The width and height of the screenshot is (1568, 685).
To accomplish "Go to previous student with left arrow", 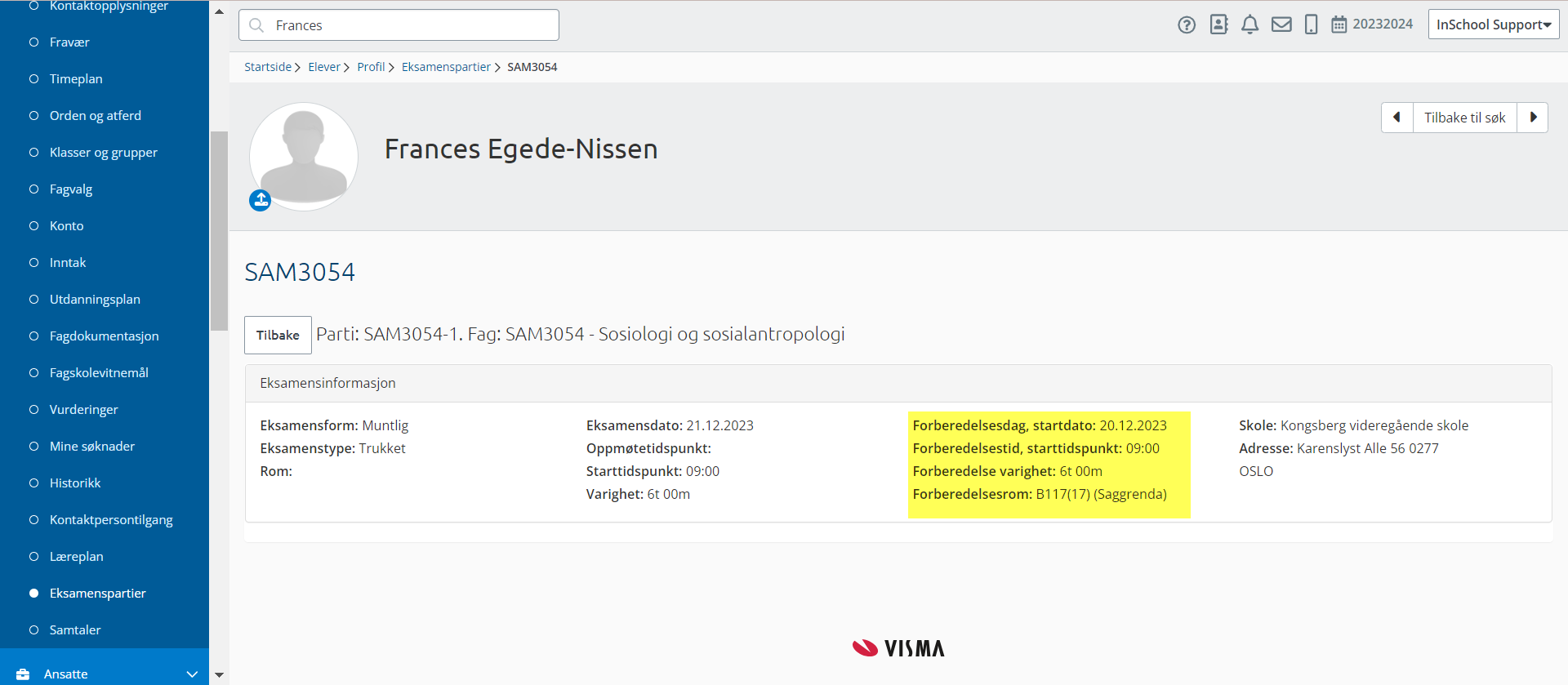I will [1396, 118].
